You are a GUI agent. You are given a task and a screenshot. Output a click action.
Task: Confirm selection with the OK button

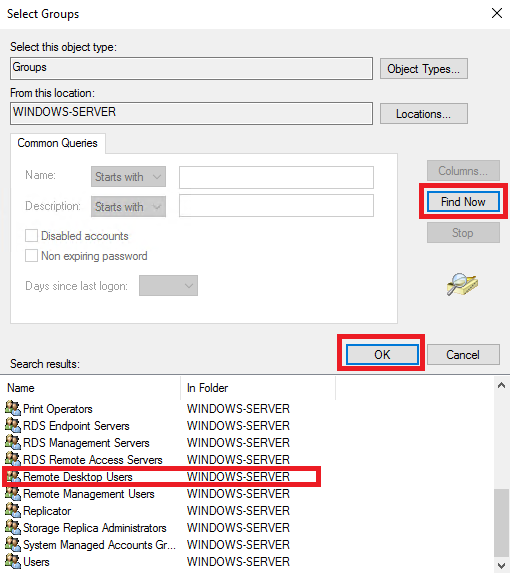coord(382,354)
